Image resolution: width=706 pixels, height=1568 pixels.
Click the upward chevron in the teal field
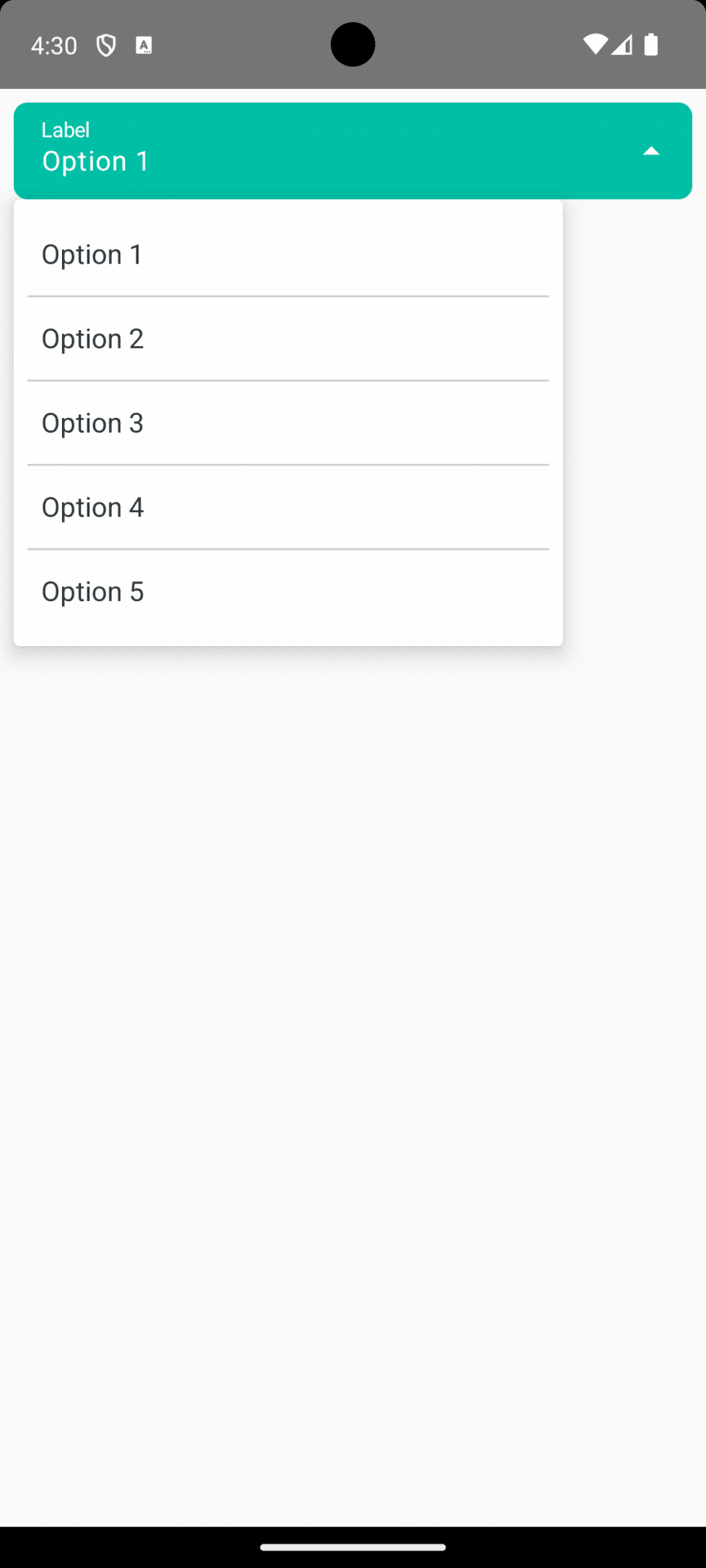(x=651, y=150)
